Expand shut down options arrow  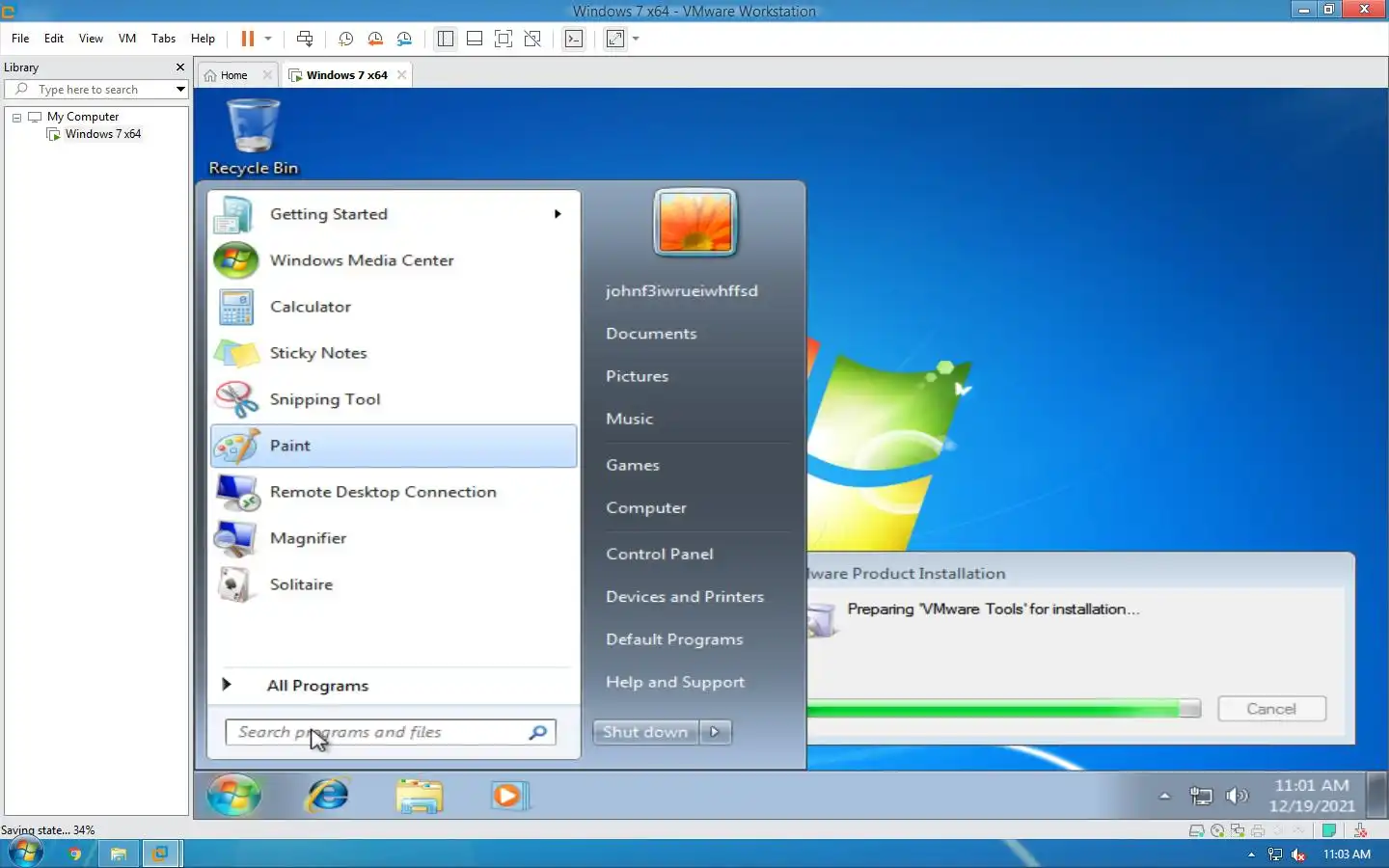point(715,732)
